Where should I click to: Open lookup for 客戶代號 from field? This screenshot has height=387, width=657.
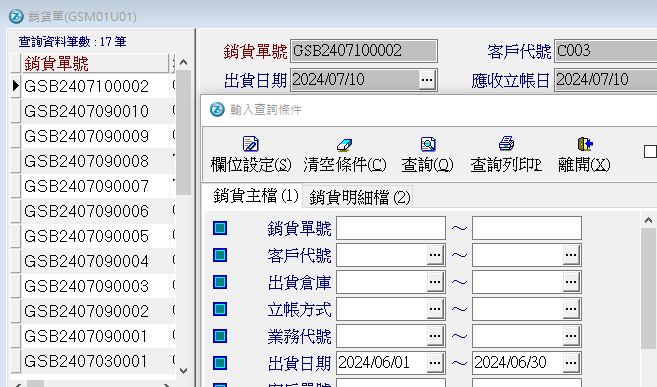click(435, 255)
